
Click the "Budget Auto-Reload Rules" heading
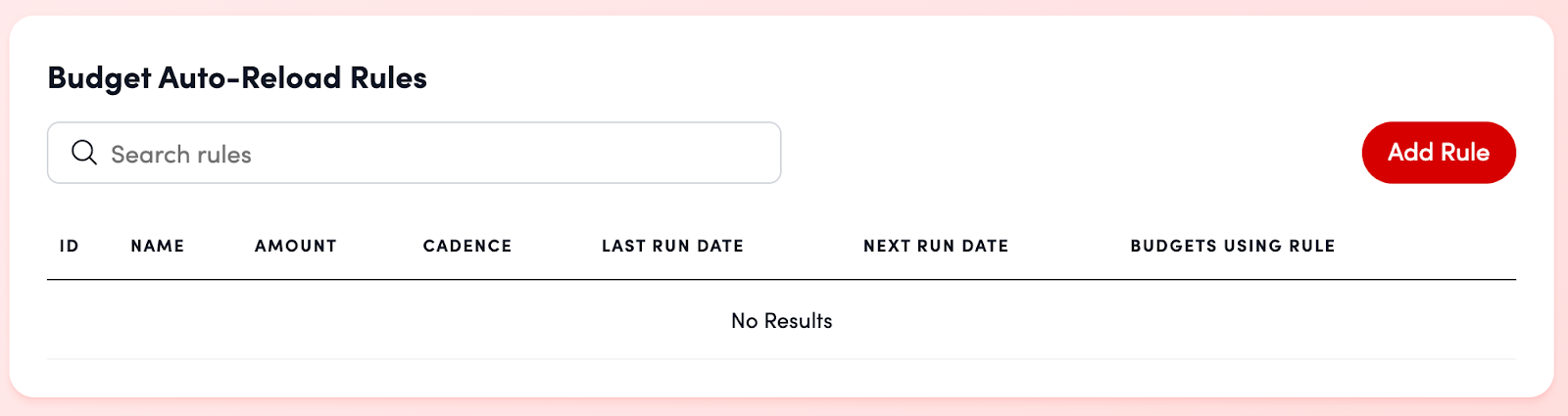coord(237,78)
